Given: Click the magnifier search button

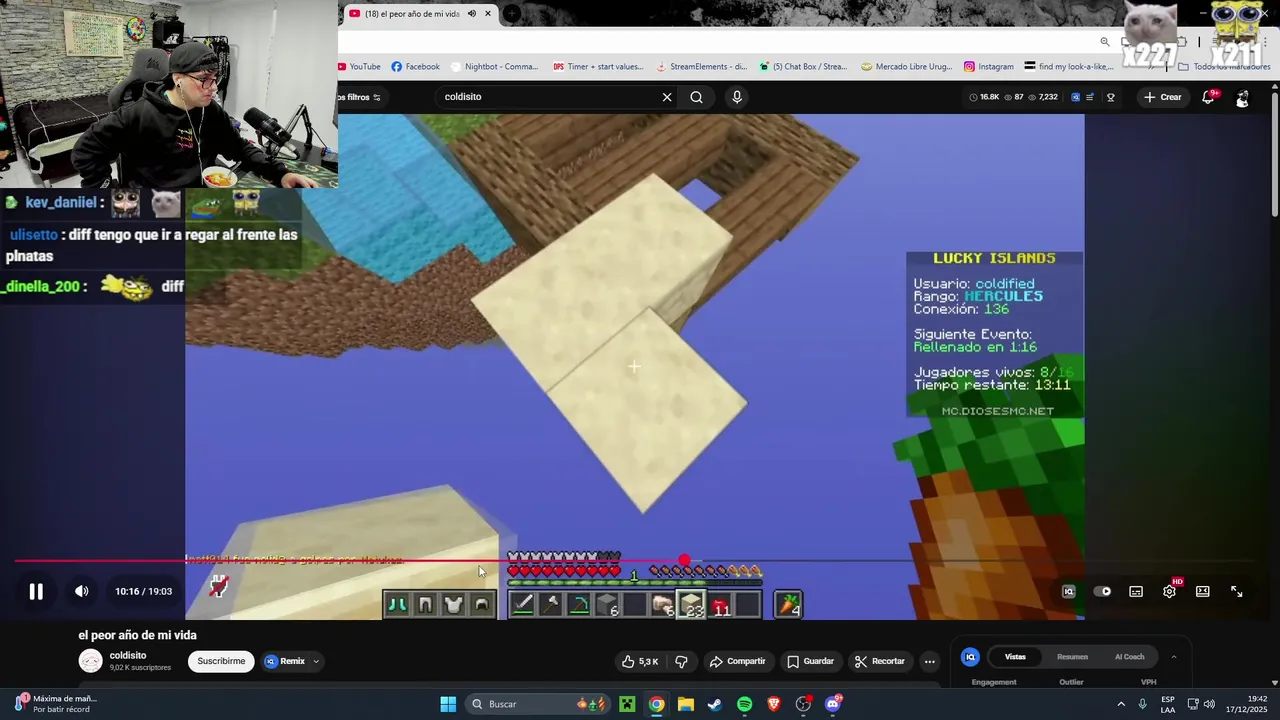Looking at the screenshot, I should tap(696, 97).
